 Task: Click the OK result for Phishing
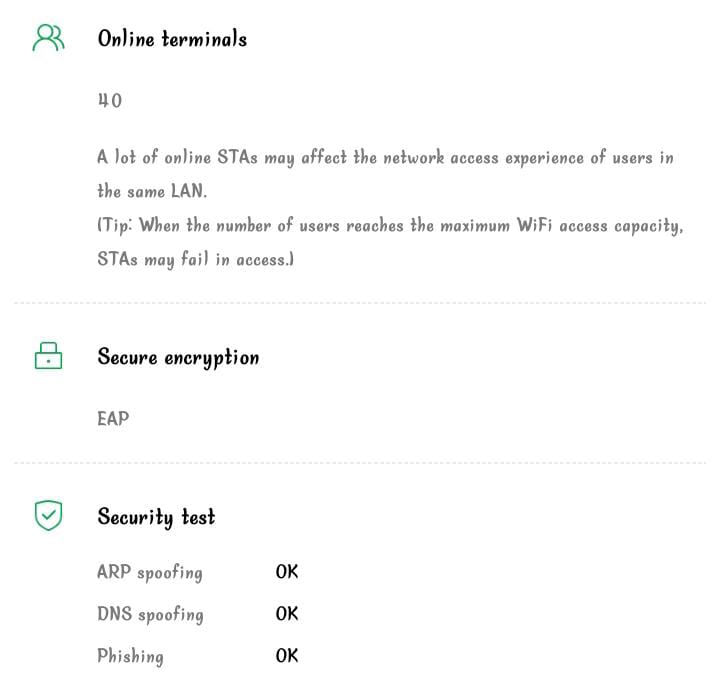[287, 656]
